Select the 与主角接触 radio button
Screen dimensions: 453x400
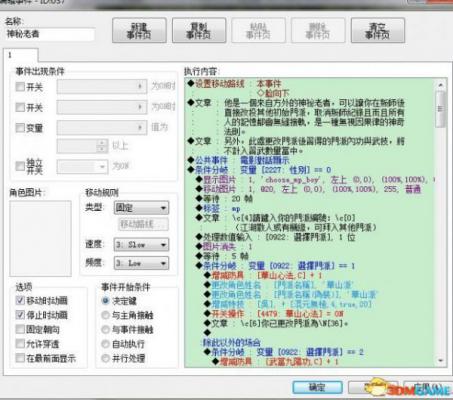[105, 315]
